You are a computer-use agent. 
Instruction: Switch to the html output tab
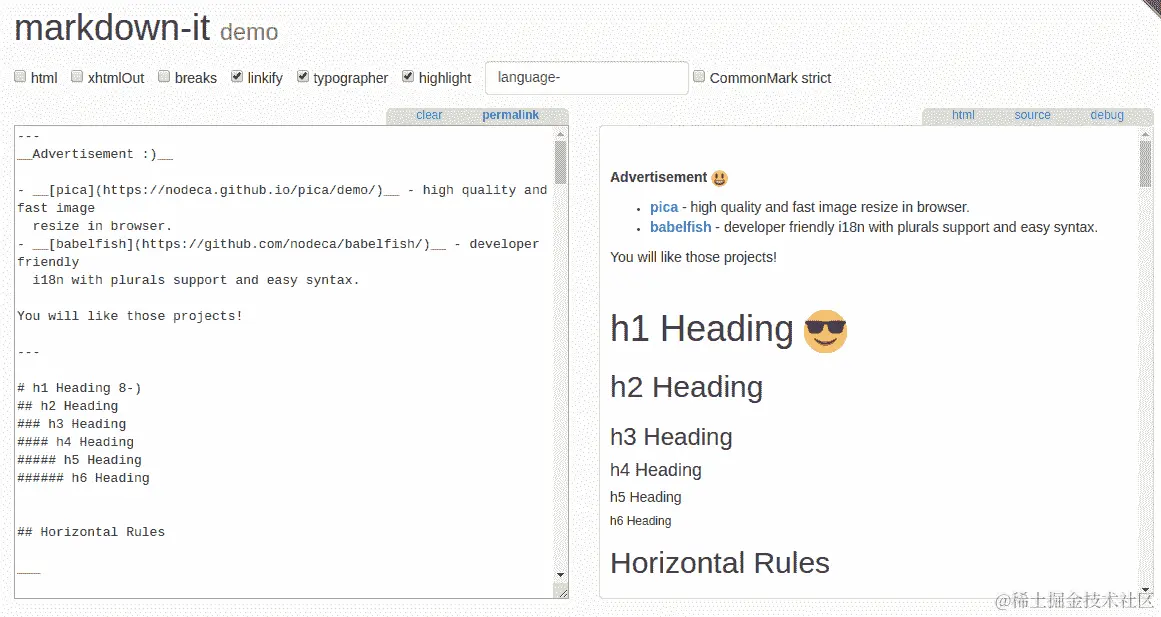click(963, 115)
